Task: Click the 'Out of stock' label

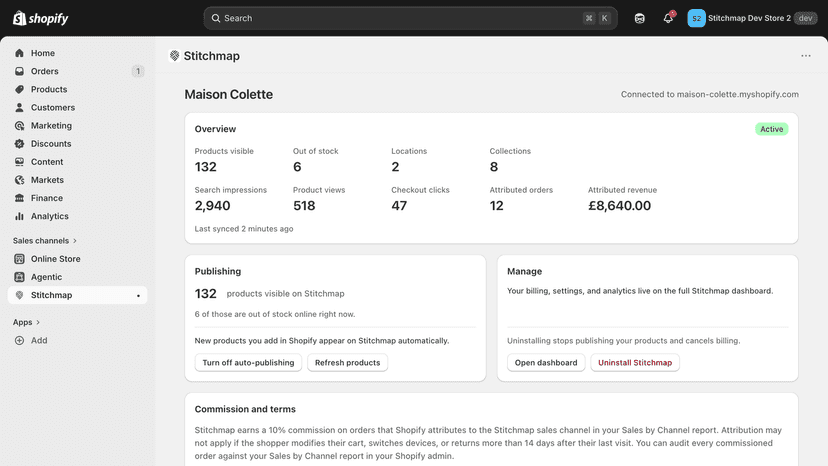Action: (x=316, y=151)
